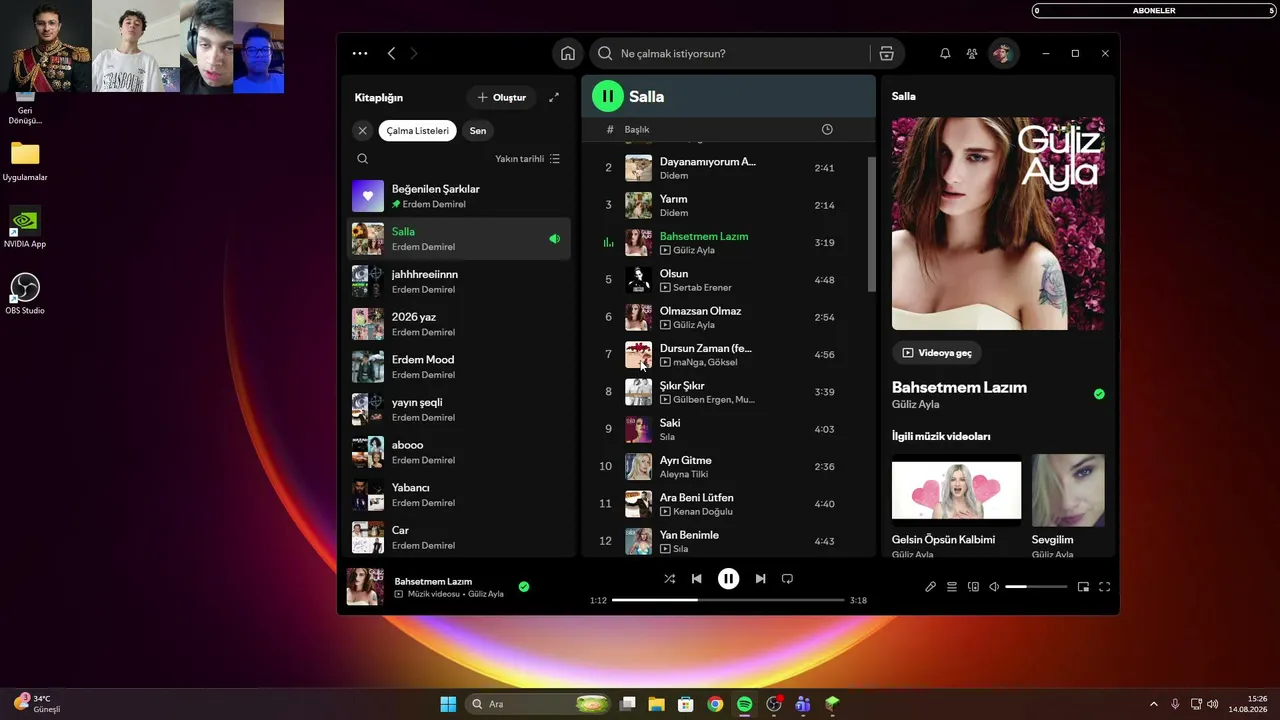
Task: Toggle the liked checkmark in player bar
Action: [x=524, y=587]
